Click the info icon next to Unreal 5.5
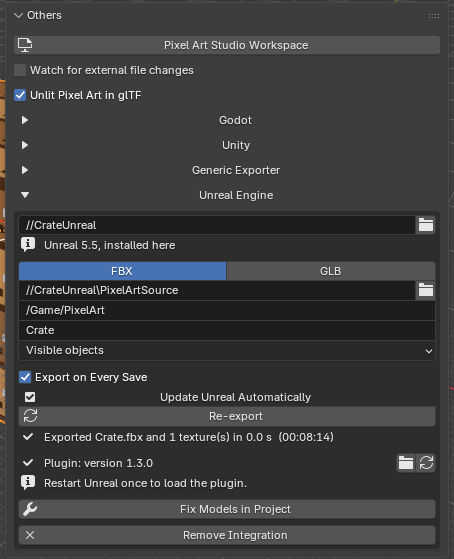 click(28, 245)
